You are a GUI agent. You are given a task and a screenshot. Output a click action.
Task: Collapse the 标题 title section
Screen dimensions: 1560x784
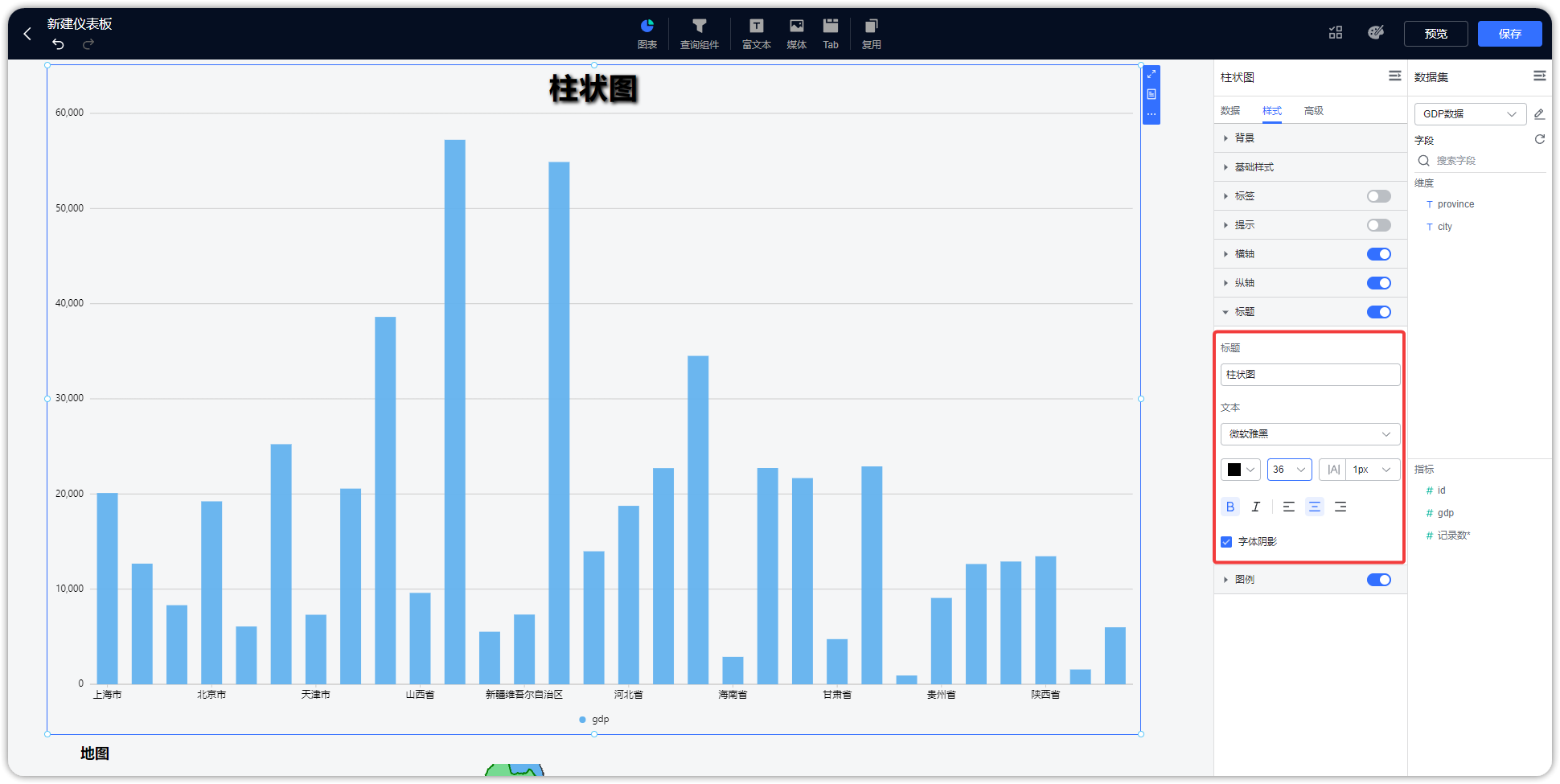pos(1225,312)
